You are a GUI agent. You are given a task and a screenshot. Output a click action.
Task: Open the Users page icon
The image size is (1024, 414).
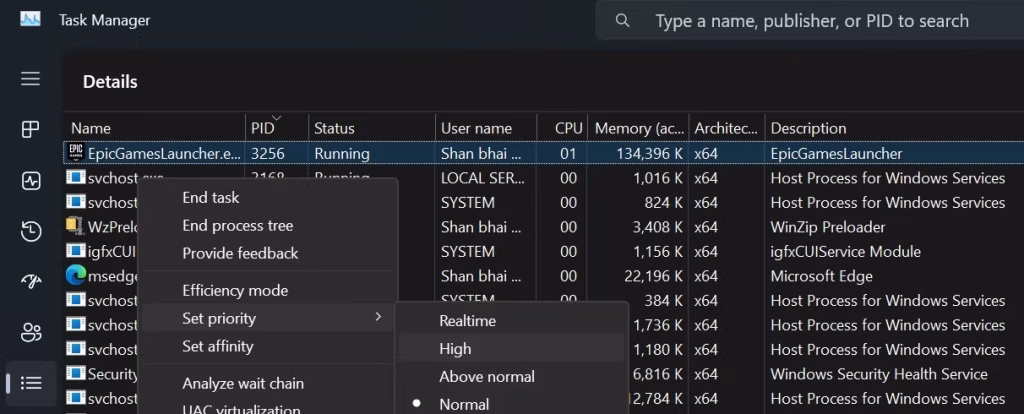point(31,332)
